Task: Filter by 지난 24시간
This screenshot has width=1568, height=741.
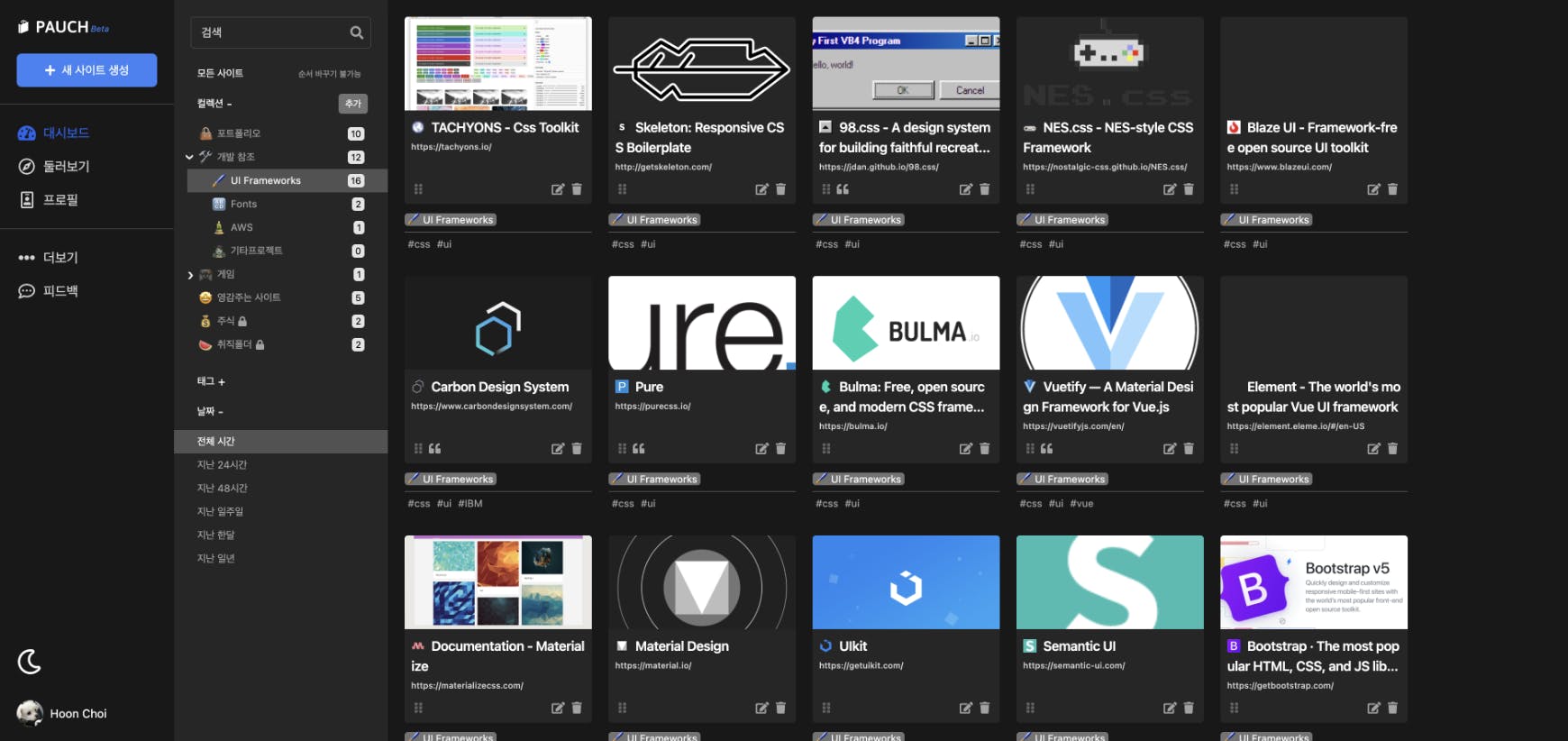Action: point(222,465)
